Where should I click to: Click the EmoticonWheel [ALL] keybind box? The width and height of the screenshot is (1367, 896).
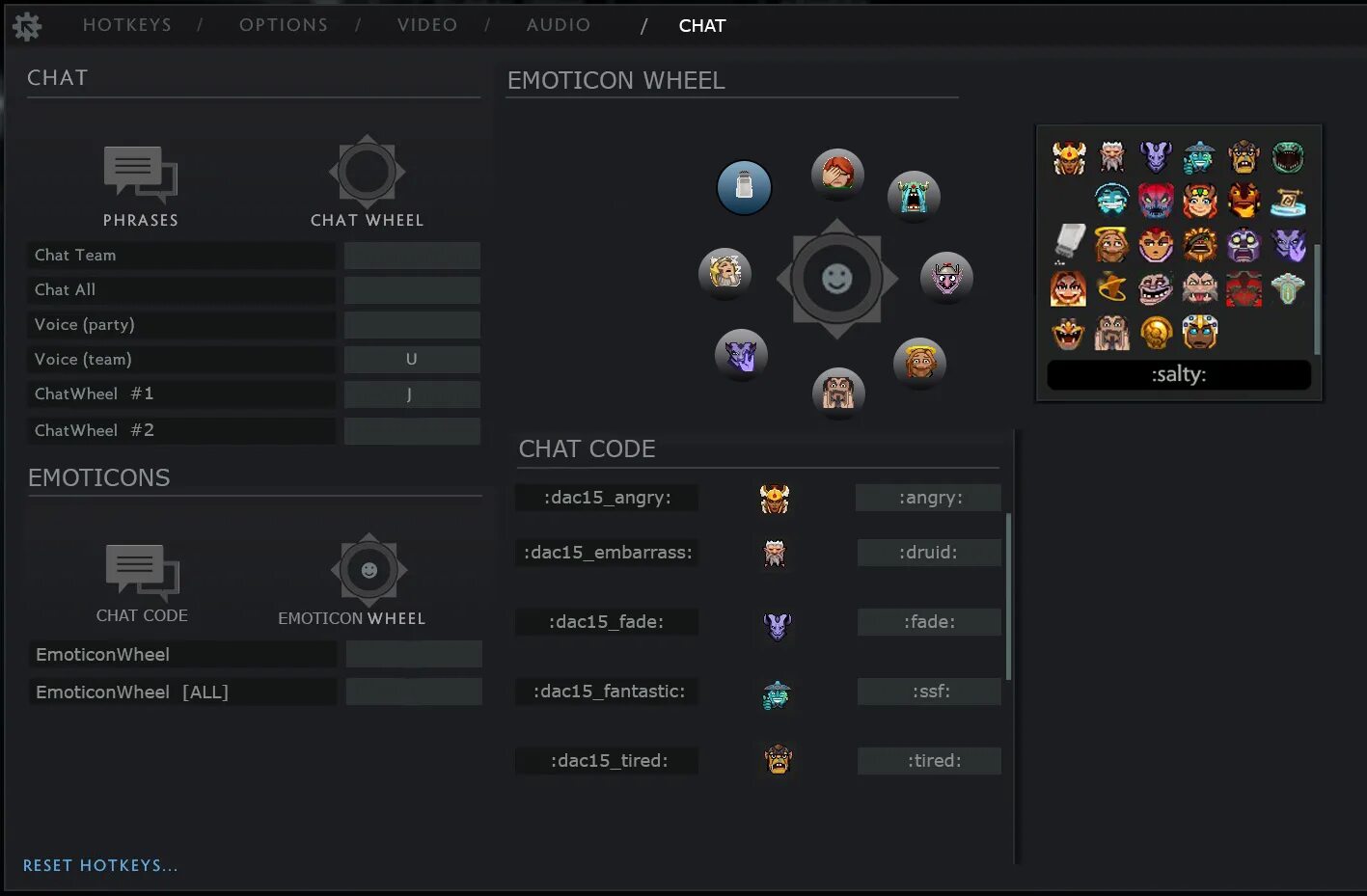pos(414,692)
